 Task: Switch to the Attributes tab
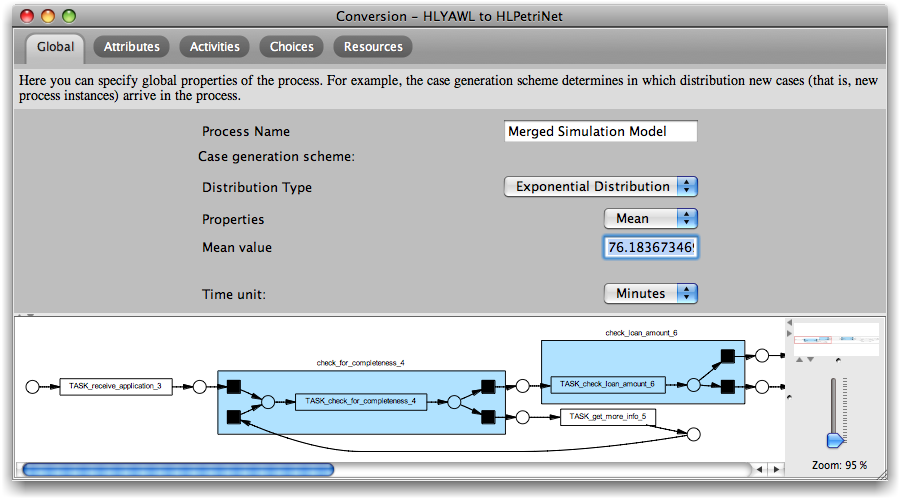131,47
